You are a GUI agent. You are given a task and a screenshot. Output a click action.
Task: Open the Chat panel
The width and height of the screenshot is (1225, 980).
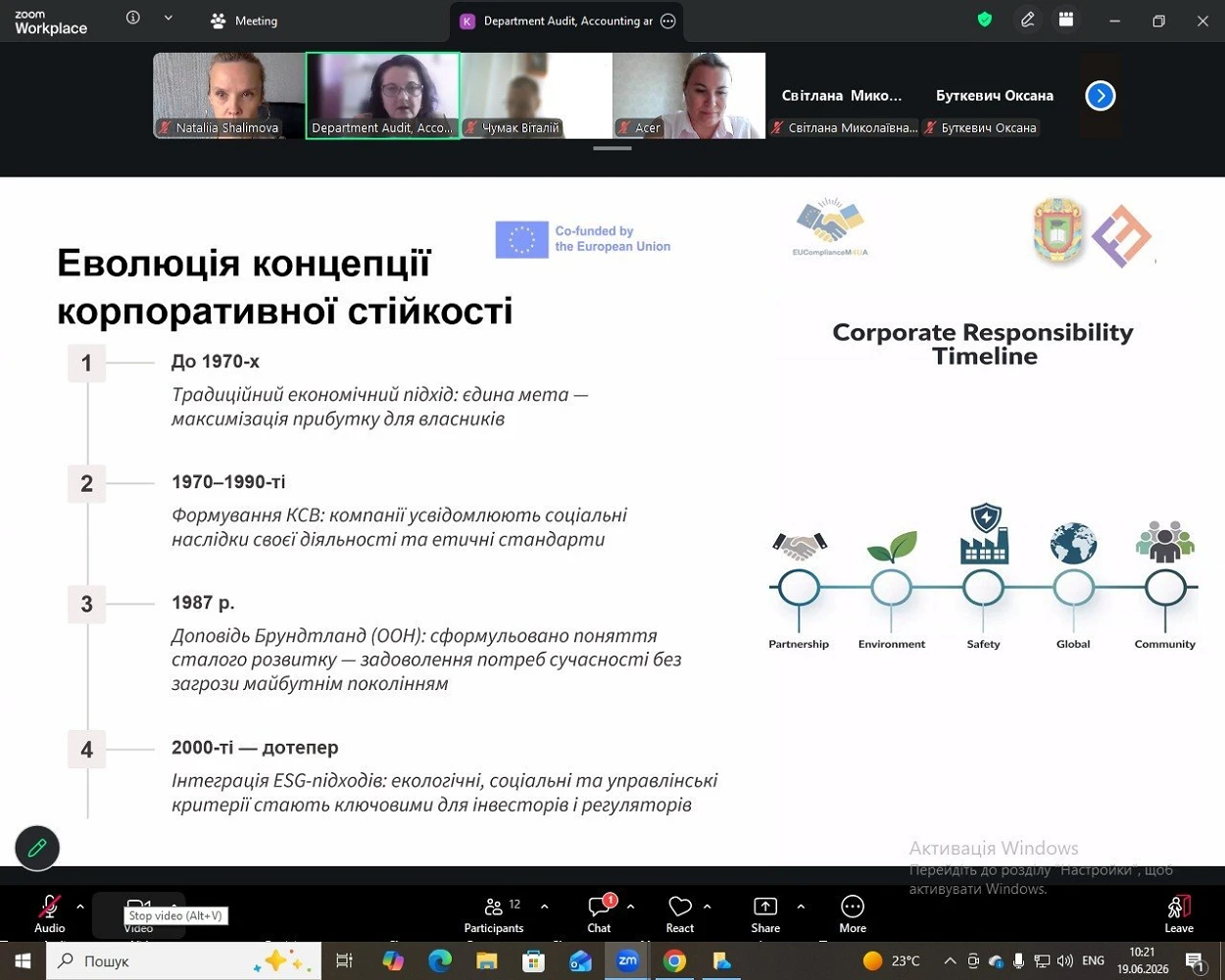click(599, 914)
